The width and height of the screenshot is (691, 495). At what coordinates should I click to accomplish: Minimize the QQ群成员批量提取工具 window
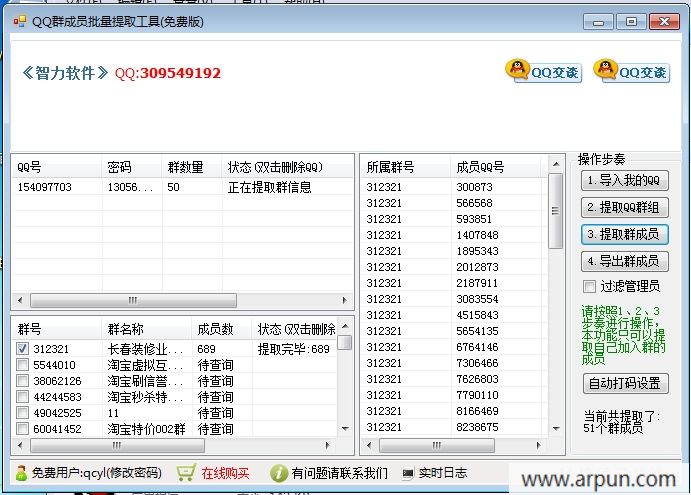598,22
